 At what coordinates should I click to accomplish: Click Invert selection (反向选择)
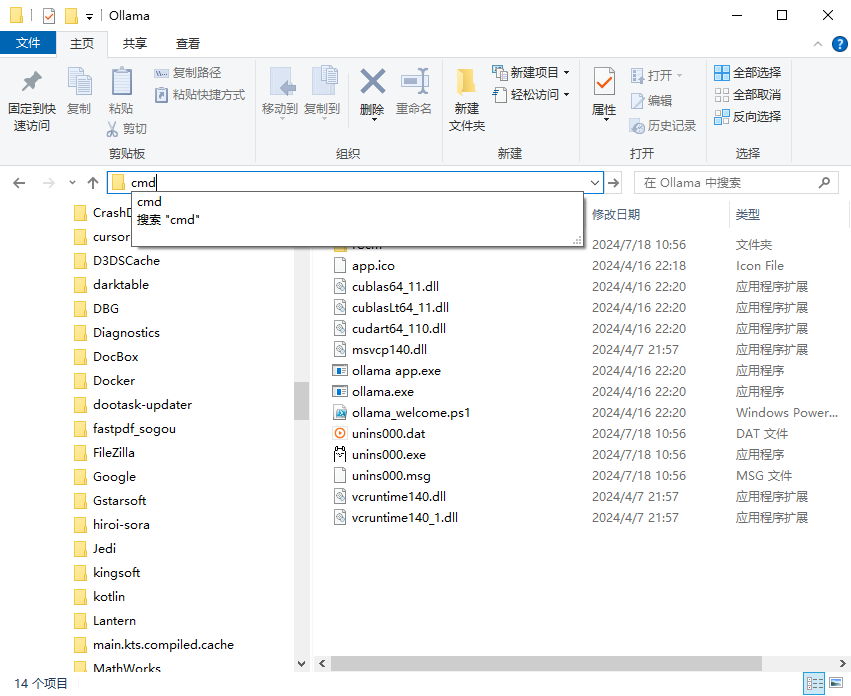coord(747,116)
